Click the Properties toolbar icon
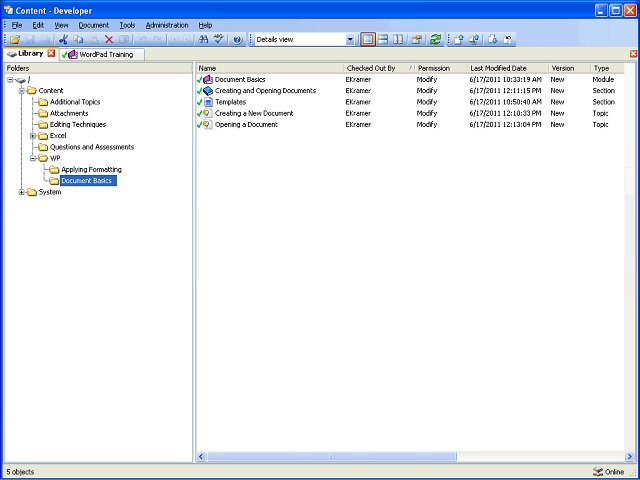640x480 pixels. (x=416, y=40)
